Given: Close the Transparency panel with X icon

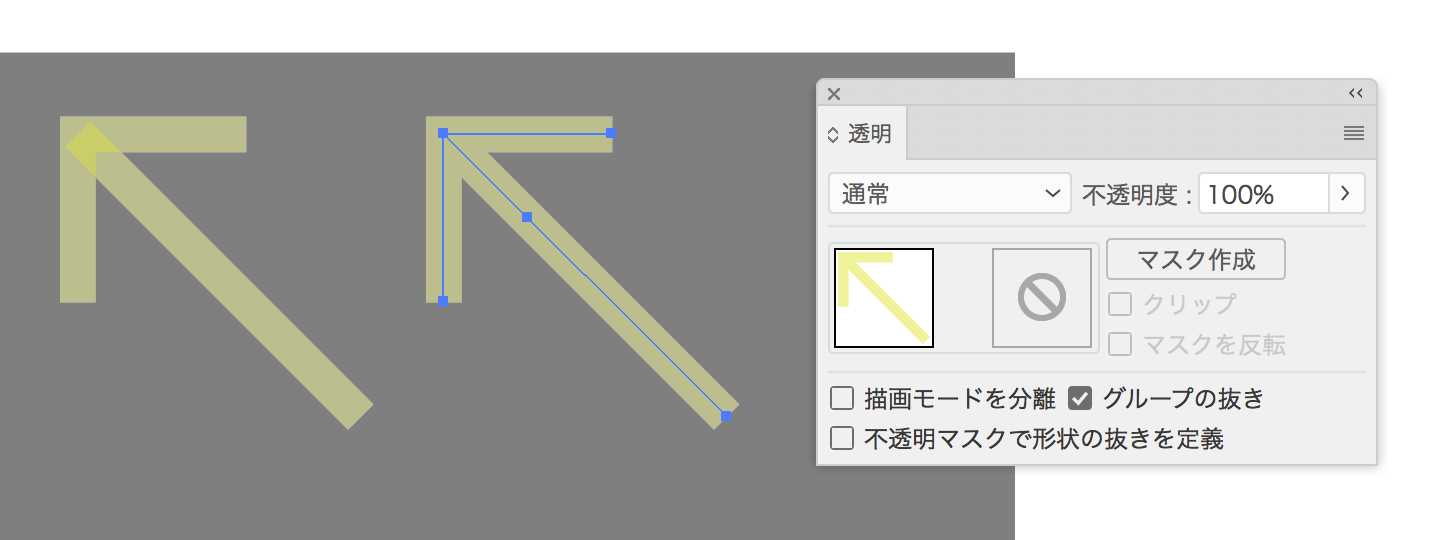Looking at the screenshot, I should tap(834, 93).
